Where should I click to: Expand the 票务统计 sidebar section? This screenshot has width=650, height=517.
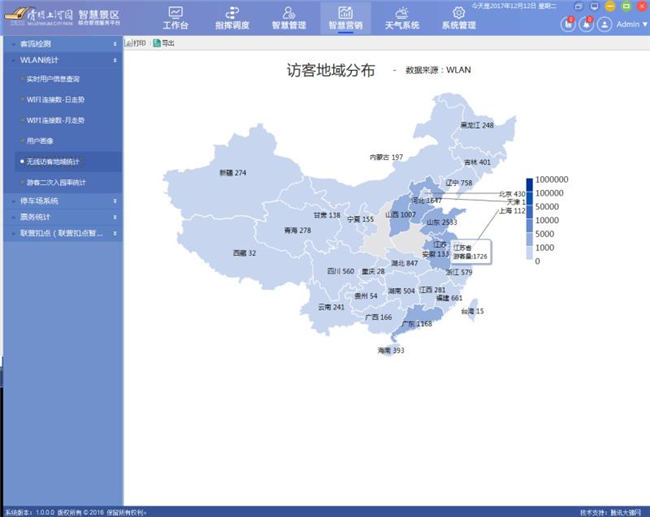point(60,217)
